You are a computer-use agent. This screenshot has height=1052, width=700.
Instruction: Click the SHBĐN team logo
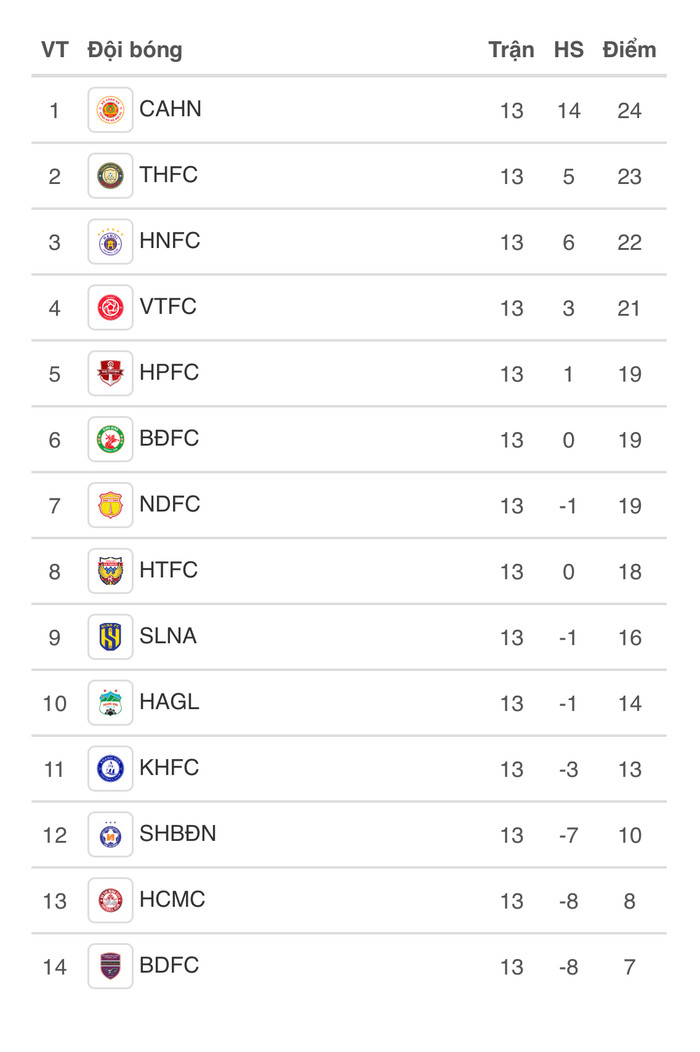(x=110, y=835)
